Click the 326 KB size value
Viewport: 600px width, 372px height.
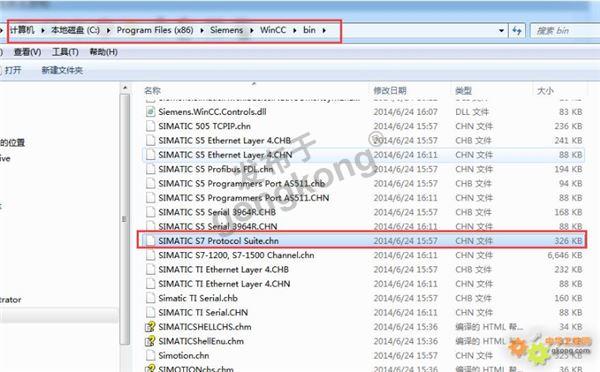pos(568,241)
